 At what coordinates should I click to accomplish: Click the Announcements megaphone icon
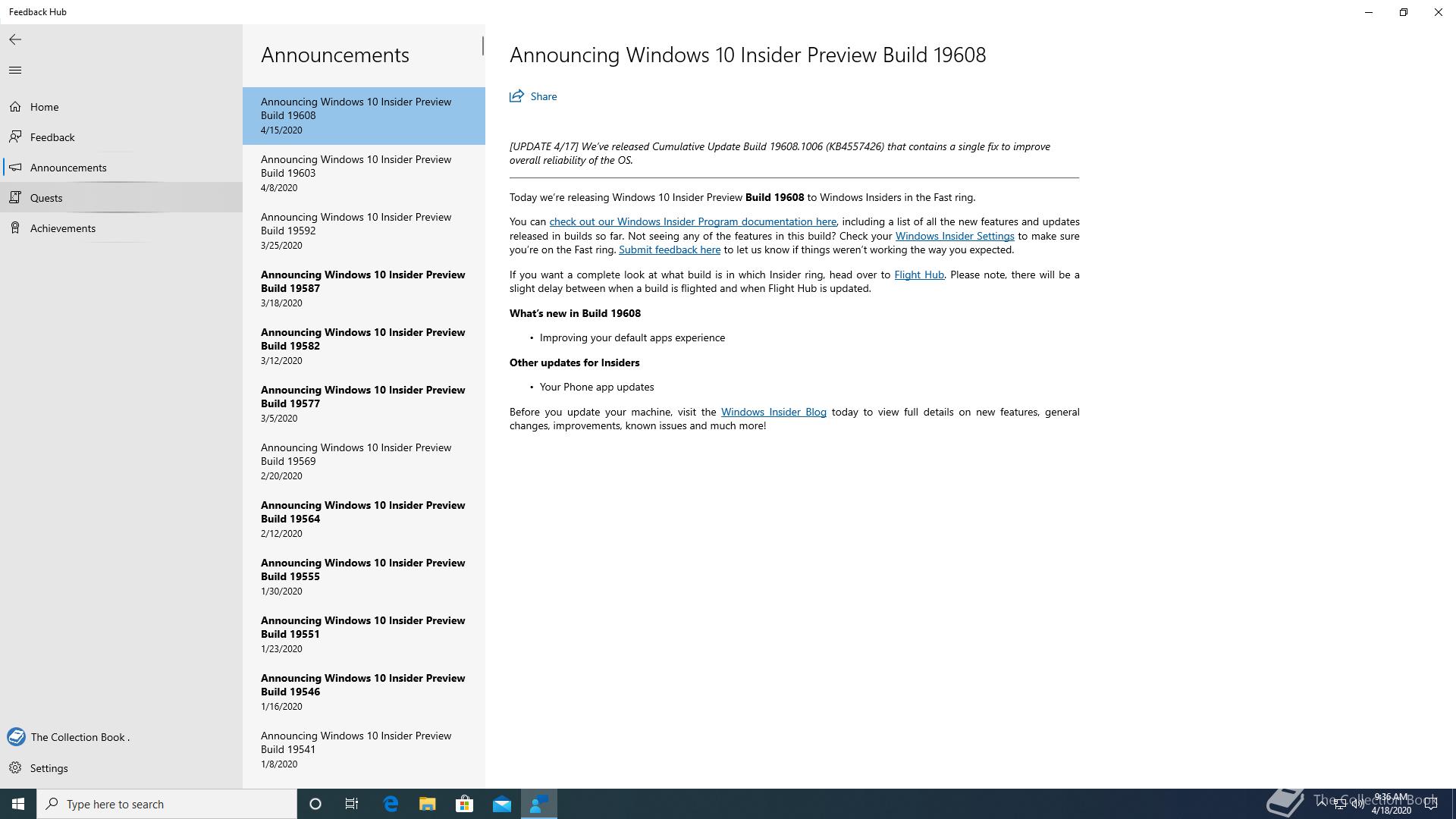click(x=15, y=168)
